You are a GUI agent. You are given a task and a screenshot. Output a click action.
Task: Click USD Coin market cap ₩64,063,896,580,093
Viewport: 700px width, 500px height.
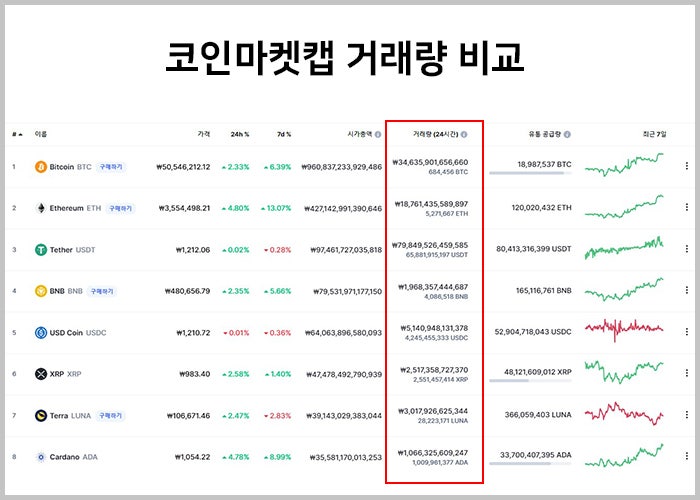343,333
